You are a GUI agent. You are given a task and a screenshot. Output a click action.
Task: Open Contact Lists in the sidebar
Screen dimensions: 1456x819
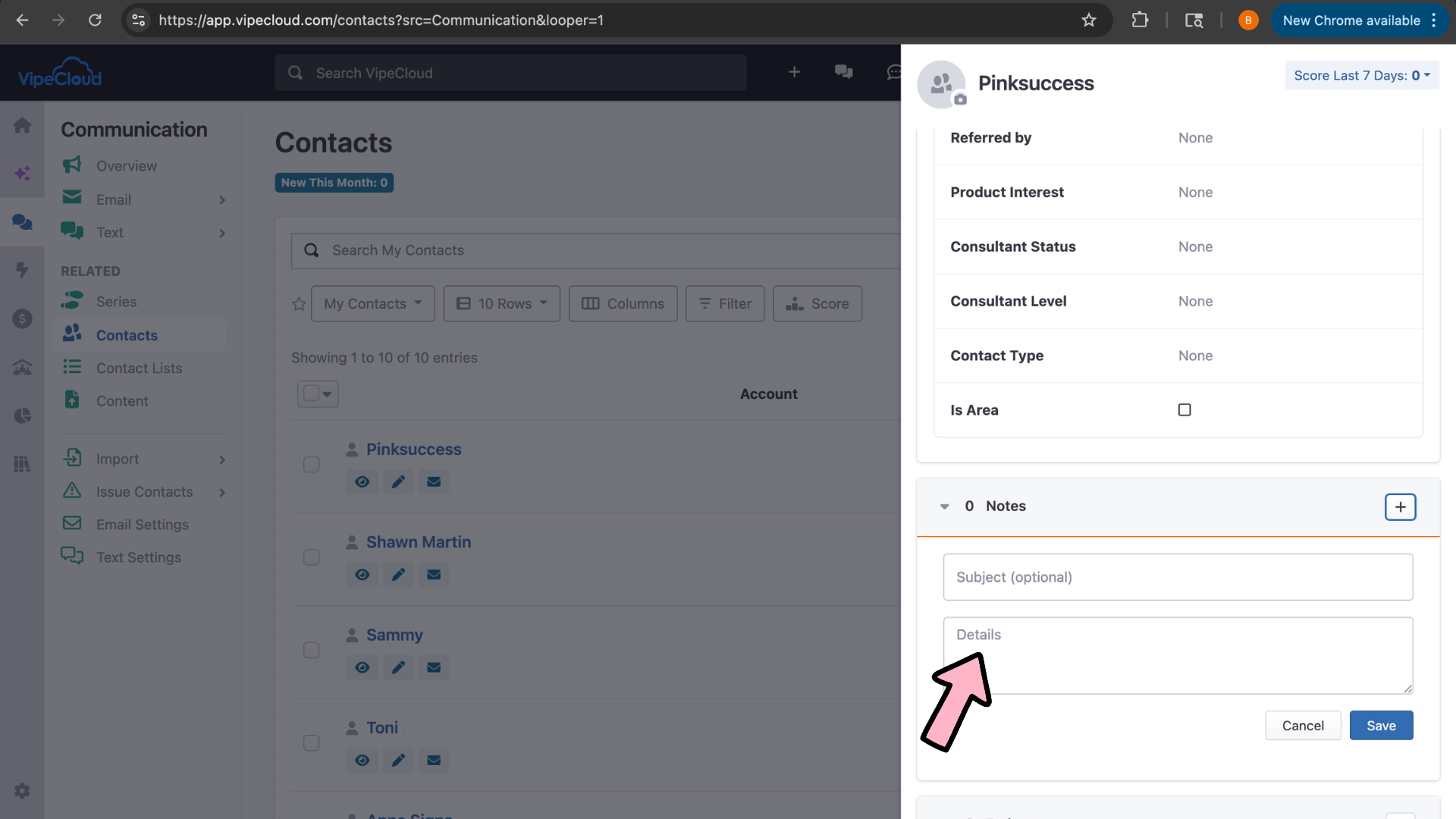[139, 368]
